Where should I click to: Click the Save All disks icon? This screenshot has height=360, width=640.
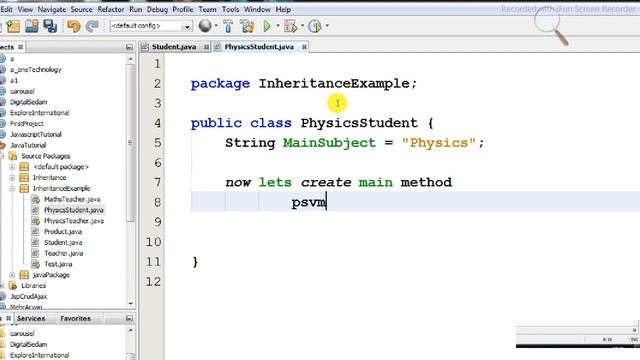(50, 26)
